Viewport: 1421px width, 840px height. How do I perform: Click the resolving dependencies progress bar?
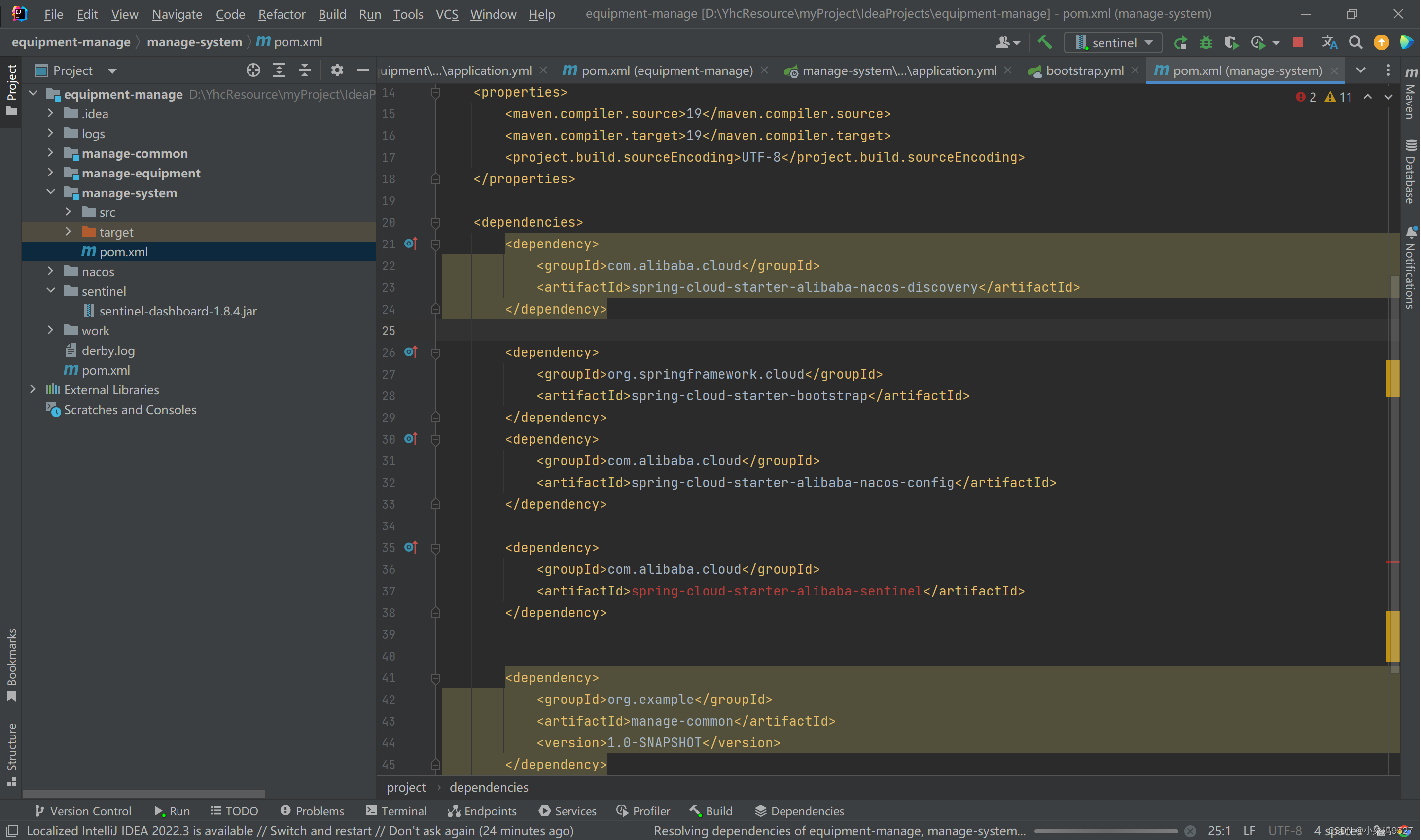(1105, 831)
